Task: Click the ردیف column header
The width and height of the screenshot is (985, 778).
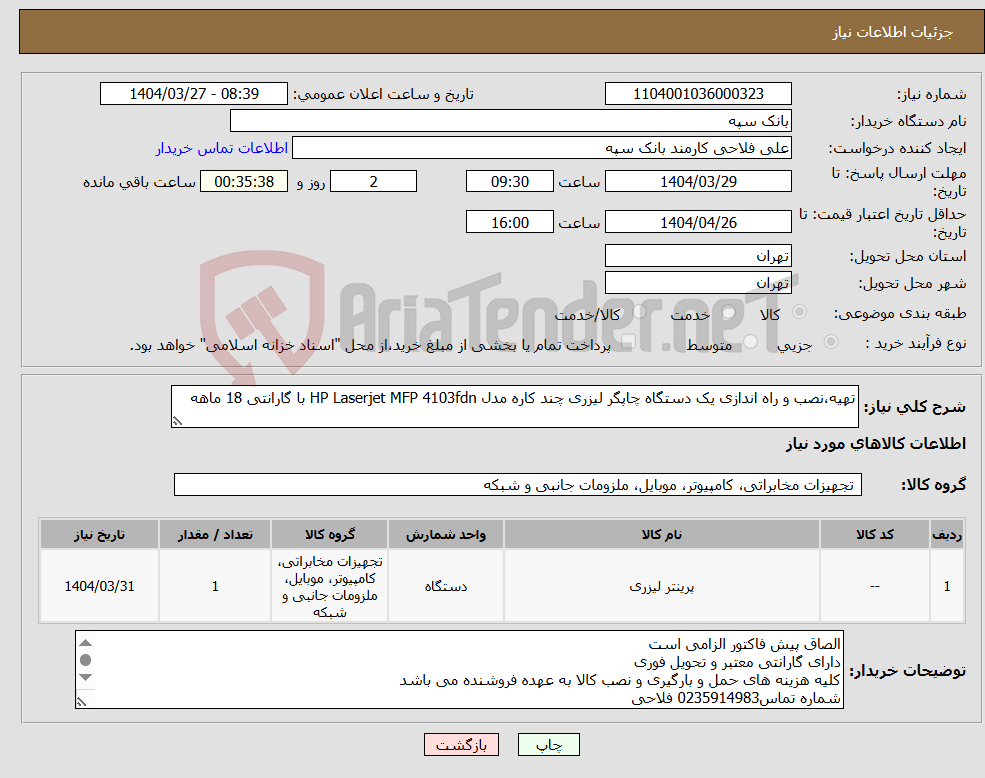Action: point(947,534)
